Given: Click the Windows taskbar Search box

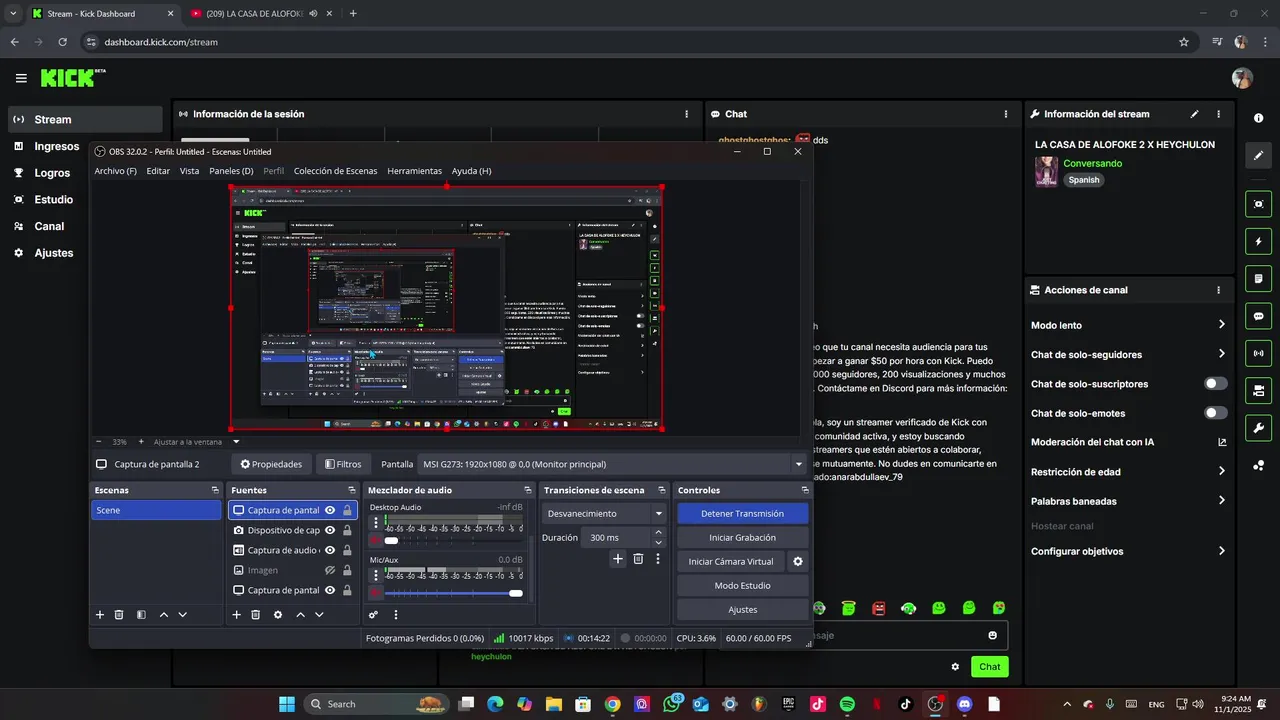Looking at the screenshot, I should click(374, 704).
